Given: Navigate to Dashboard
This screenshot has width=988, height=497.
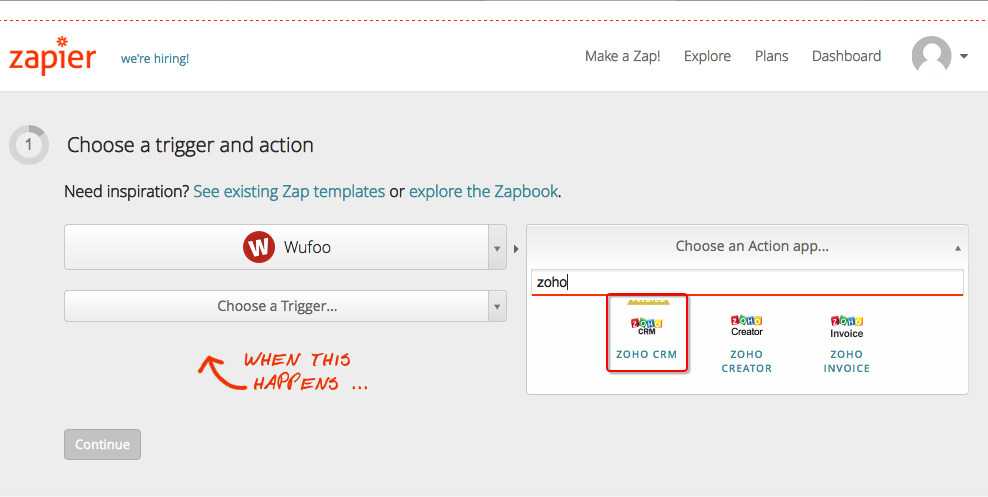Looking at the screenshot, I should pos(846,56).
